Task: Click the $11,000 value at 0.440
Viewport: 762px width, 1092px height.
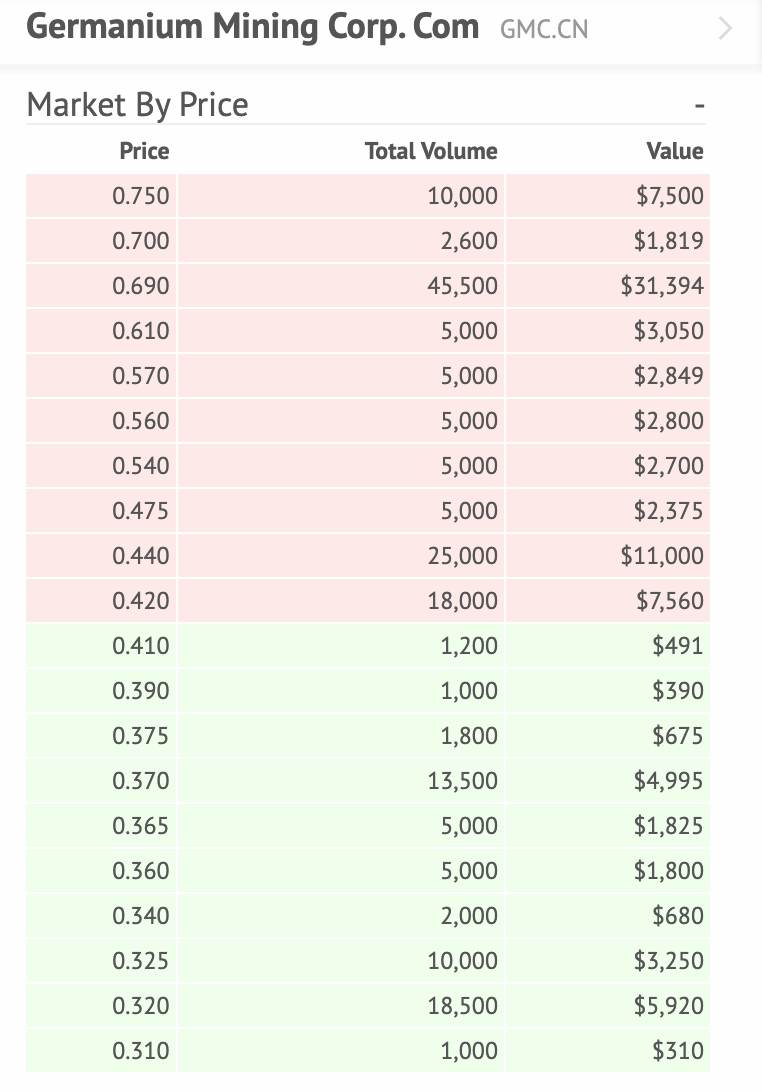Action: click(x=662, y=556)
